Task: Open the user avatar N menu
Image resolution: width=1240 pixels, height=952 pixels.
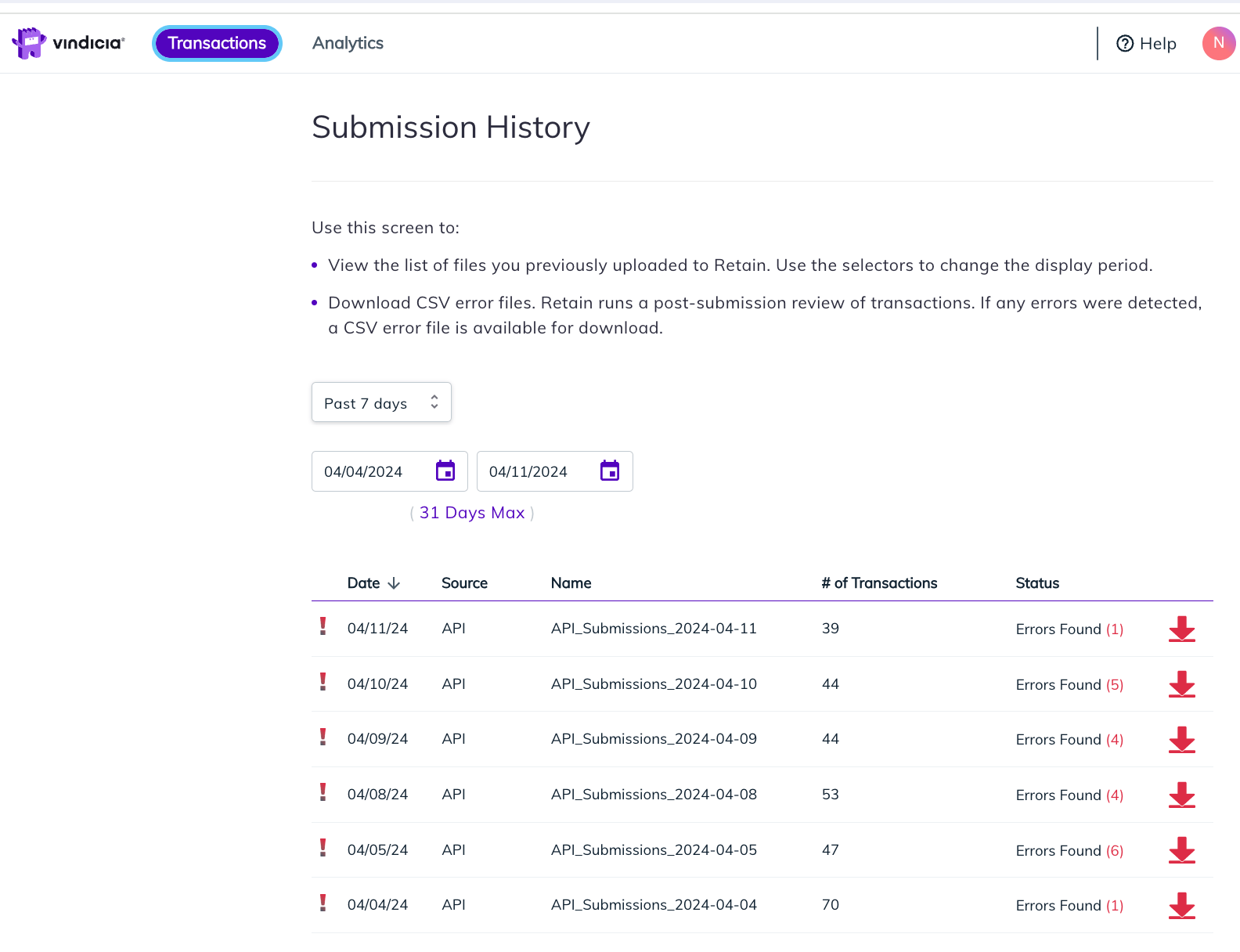Action: [x=1218, y=43]
